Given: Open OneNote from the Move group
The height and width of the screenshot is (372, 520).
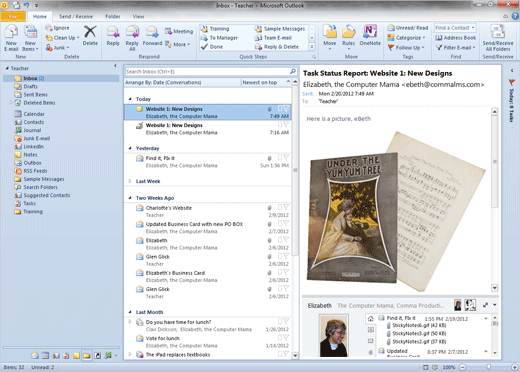Looking at the screenshot, I should (x=370, y=36).
